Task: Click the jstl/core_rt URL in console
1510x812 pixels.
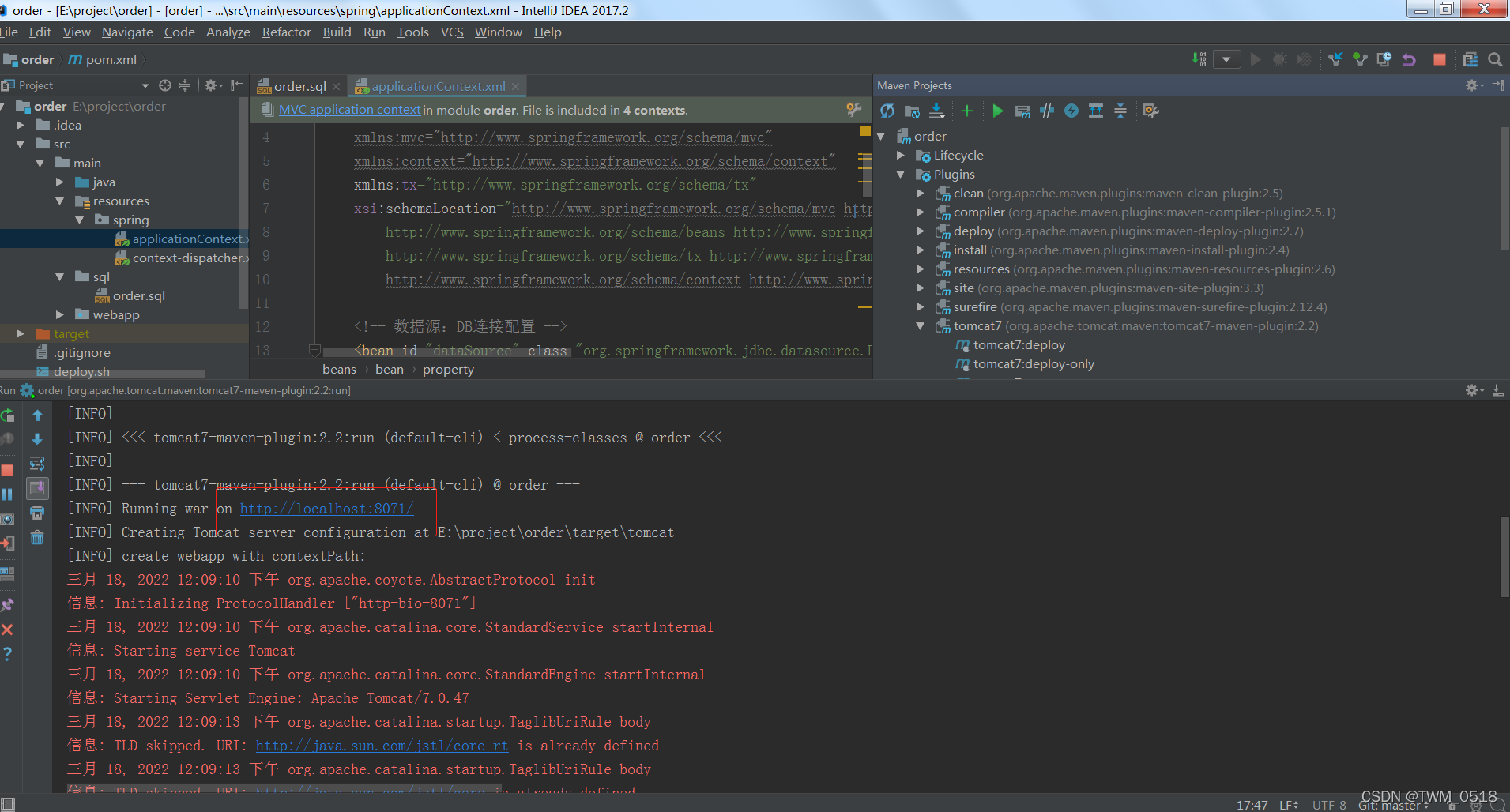Action: (382, 746)
